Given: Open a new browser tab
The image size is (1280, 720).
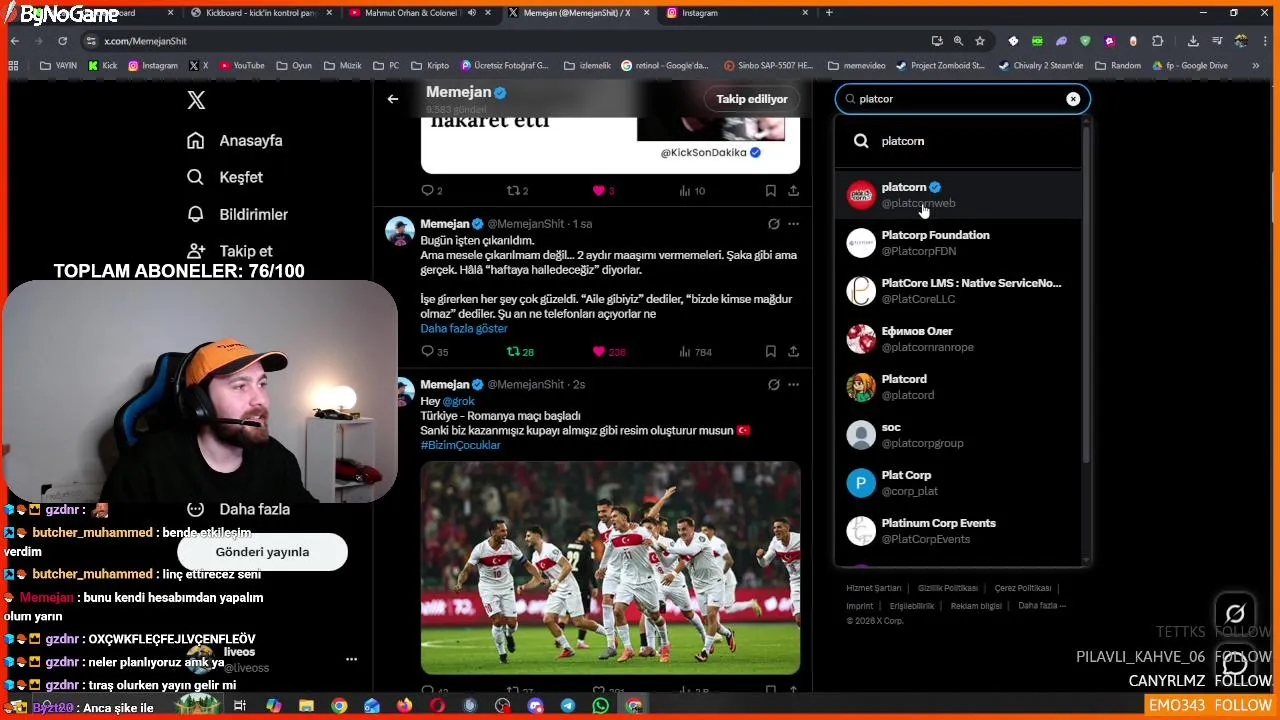Looking at the screenshot, I should point(829,13).
